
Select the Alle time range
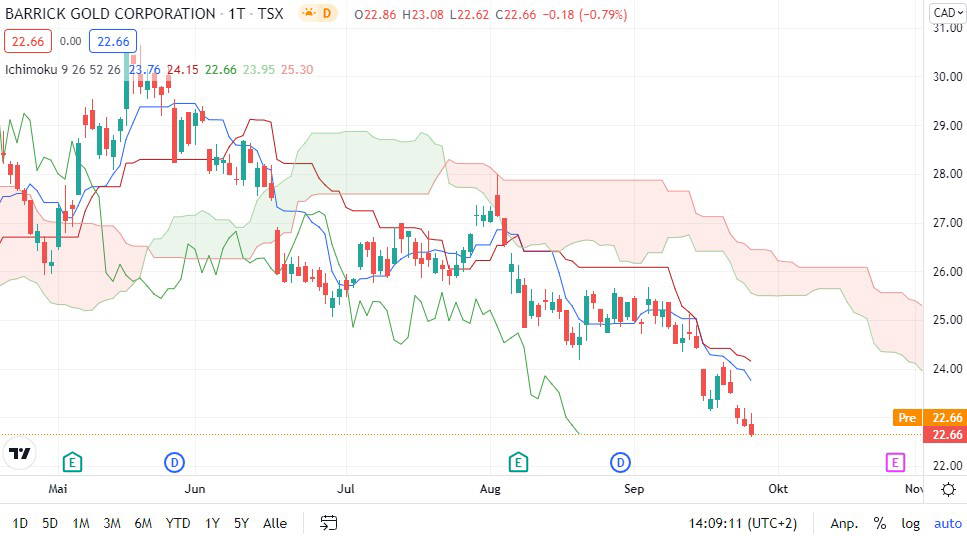tap(275, 523)
